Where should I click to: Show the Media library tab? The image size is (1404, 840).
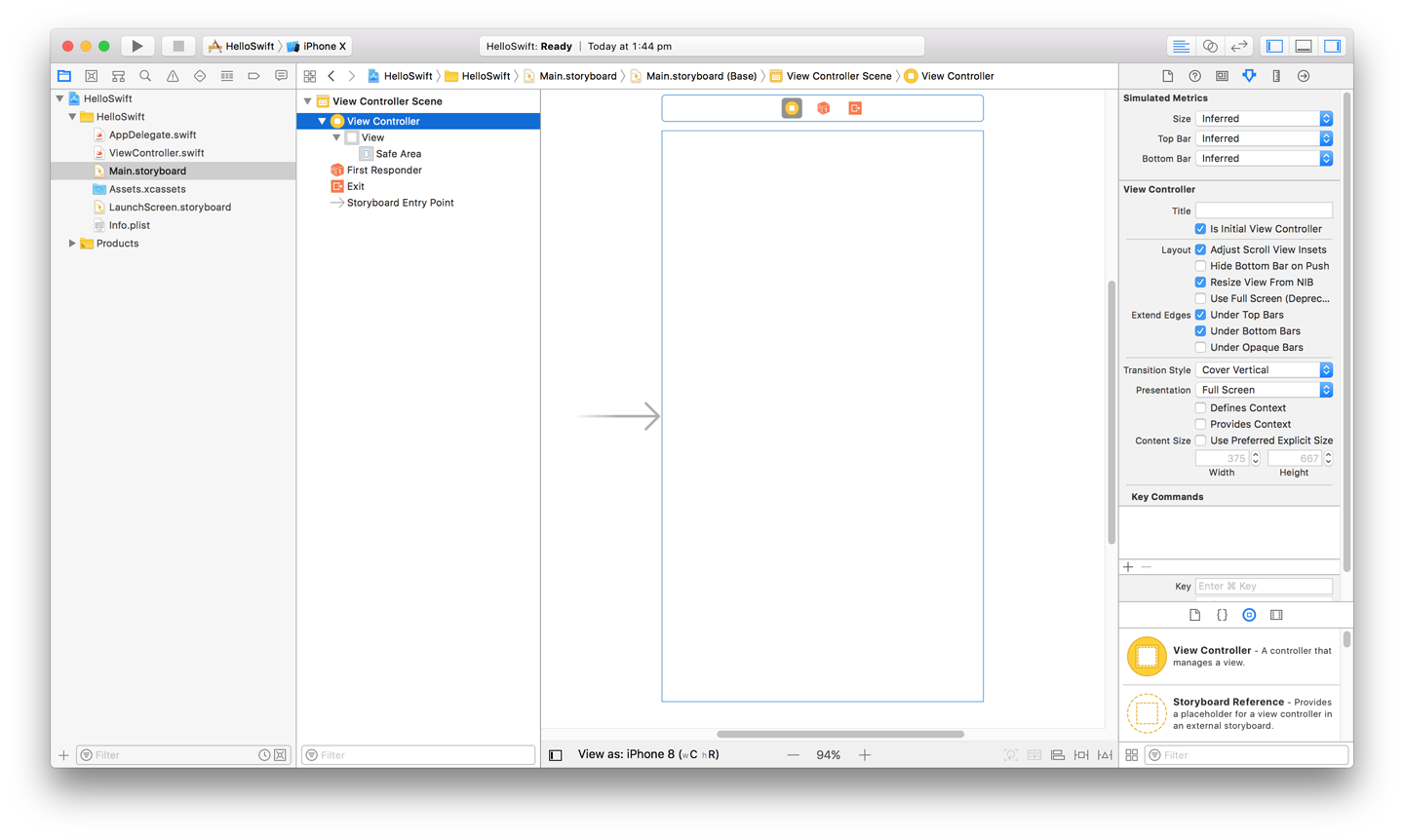point(1276,615)
